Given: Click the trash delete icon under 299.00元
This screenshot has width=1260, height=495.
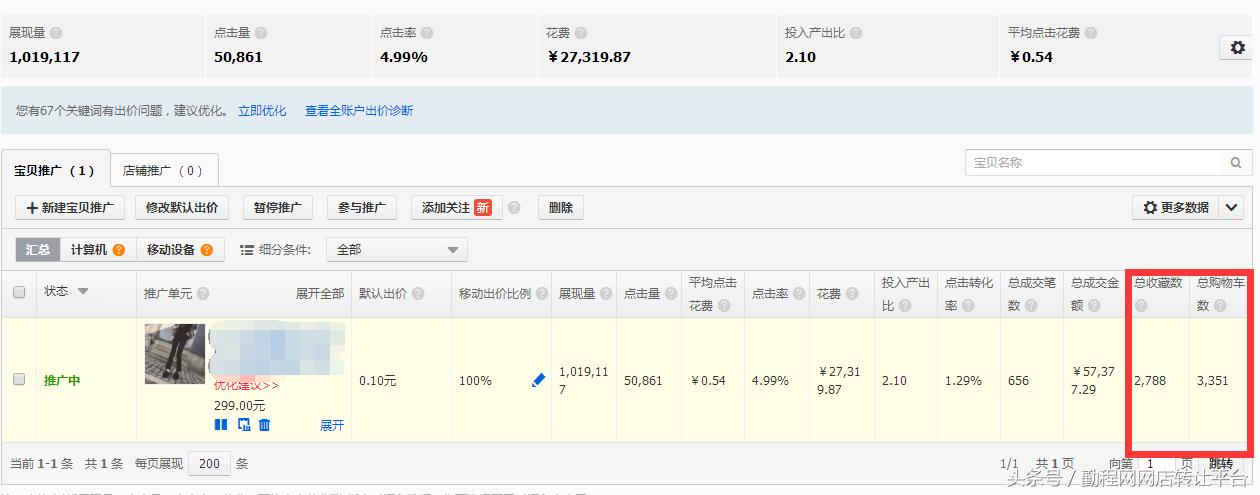Looking at the screenshot, I should [x=264, y=425].
